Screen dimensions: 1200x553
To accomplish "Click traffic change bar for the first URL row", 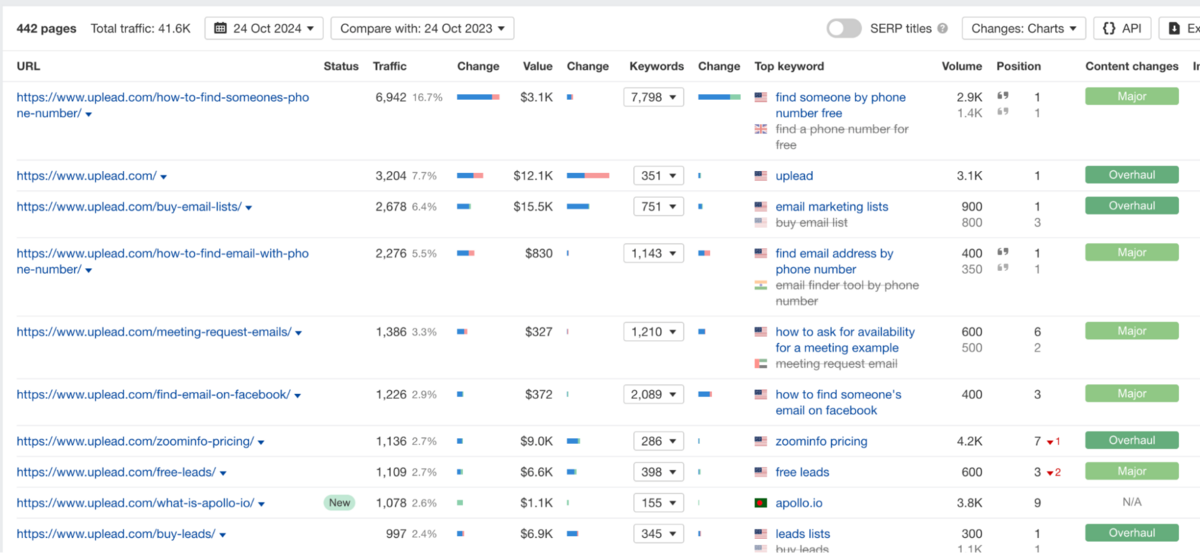I will pos(478,97).
